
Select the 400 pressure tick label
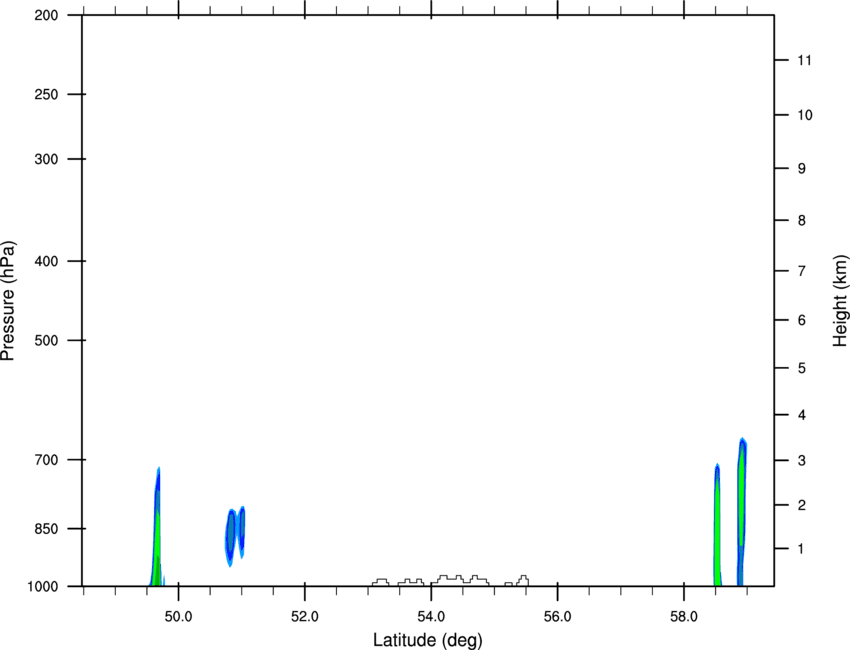click(46, 261)
